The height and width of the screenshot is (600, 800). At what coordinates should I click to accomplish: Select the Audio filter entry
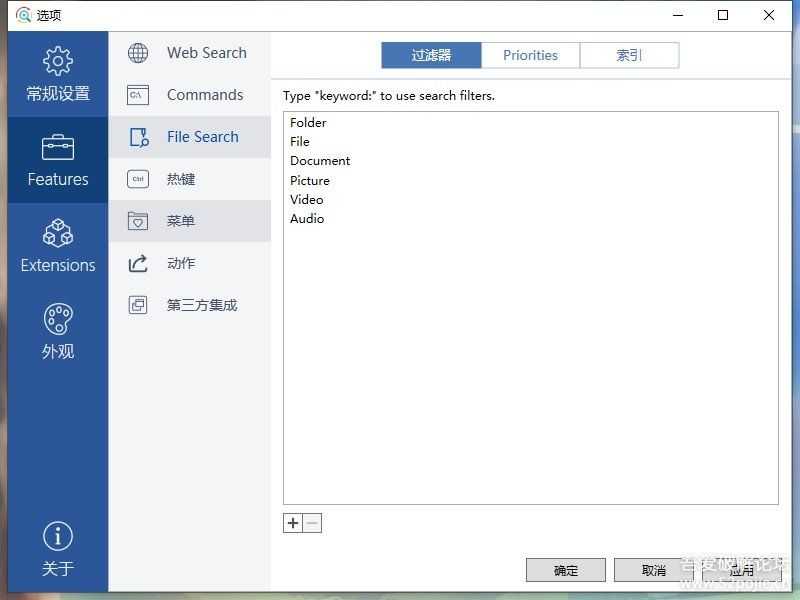(307, 219)
